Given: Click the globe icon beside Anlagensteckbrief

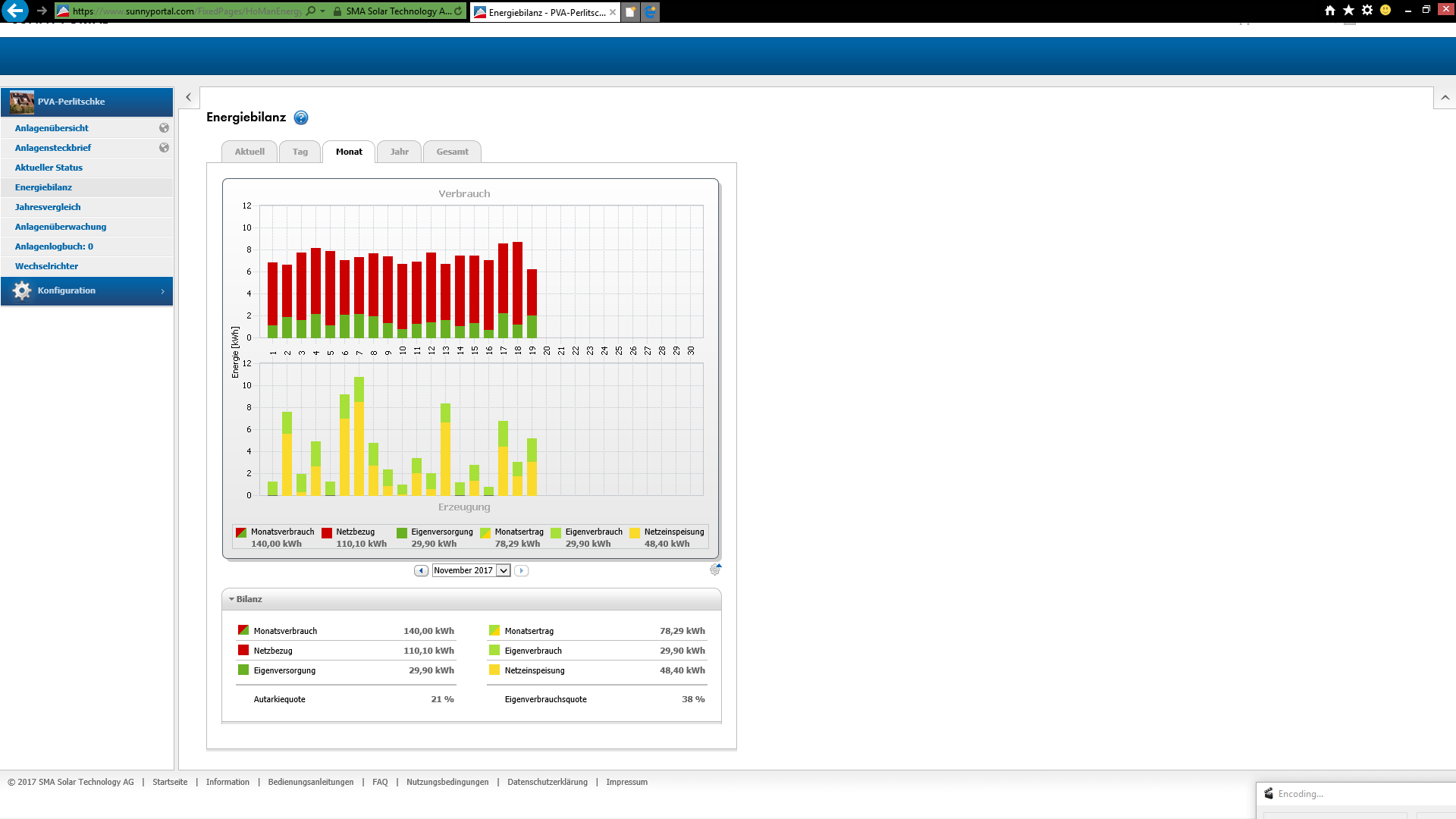Looking at the screenshot, I should [164, 148].
